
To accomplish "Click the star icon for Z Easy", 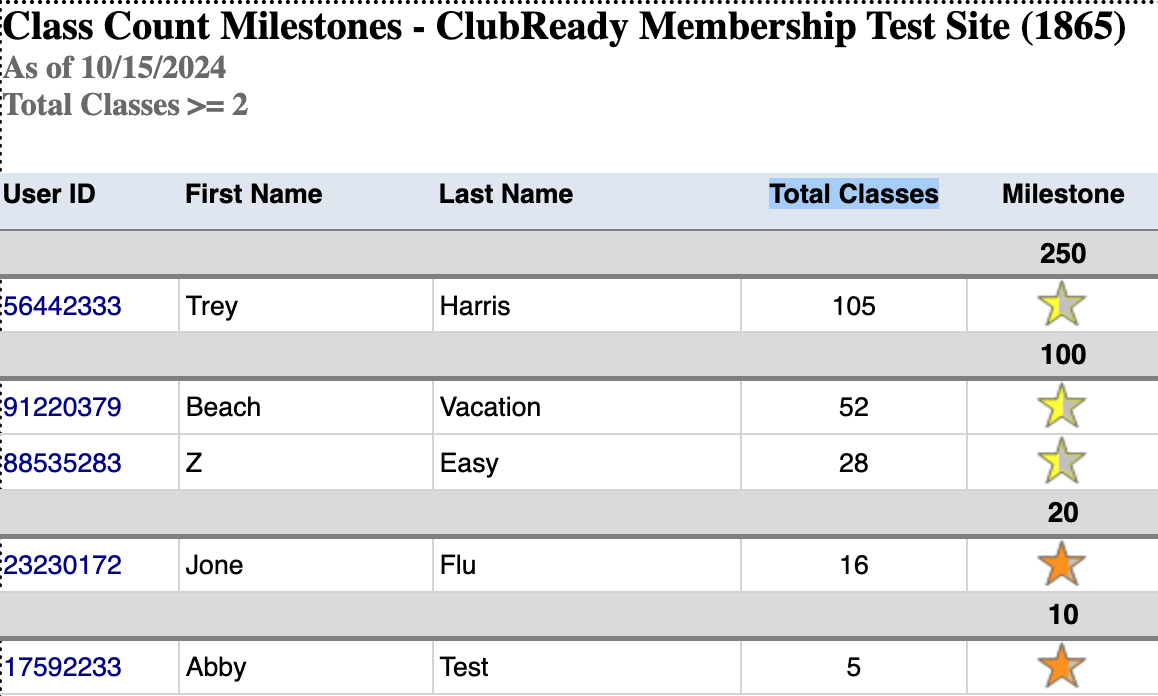I will pyautogui.click(x=1062, y=462).
